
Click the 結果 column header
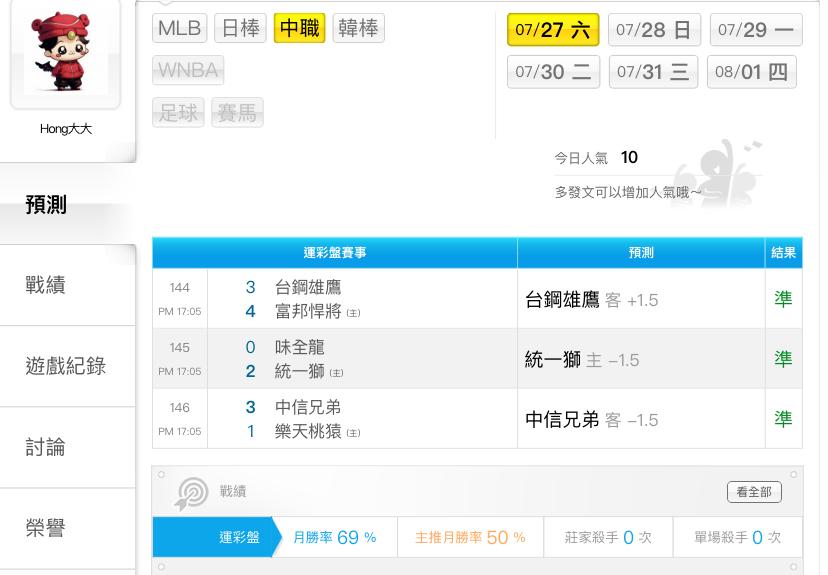(783, 253)
